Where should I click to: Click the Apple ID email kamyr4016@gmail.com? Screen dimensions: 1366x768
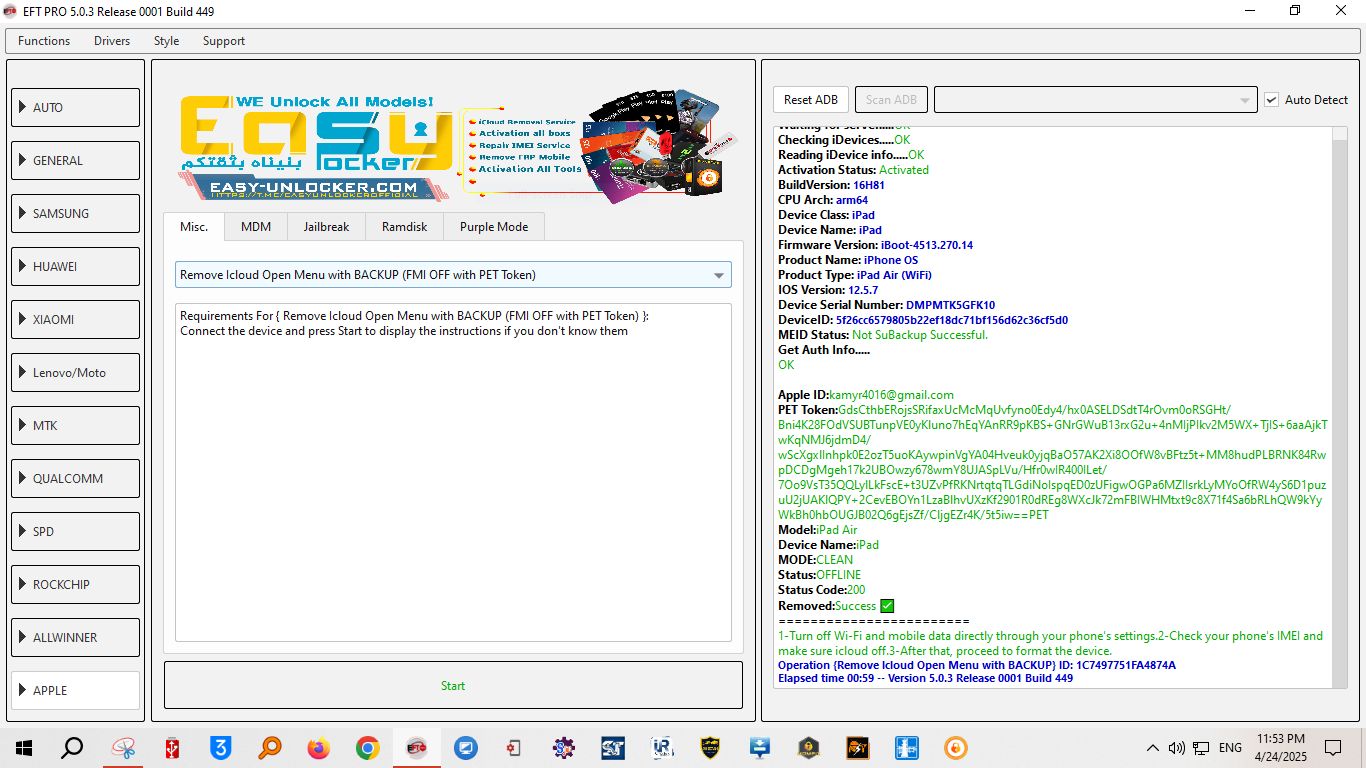(x=891, y=395)
